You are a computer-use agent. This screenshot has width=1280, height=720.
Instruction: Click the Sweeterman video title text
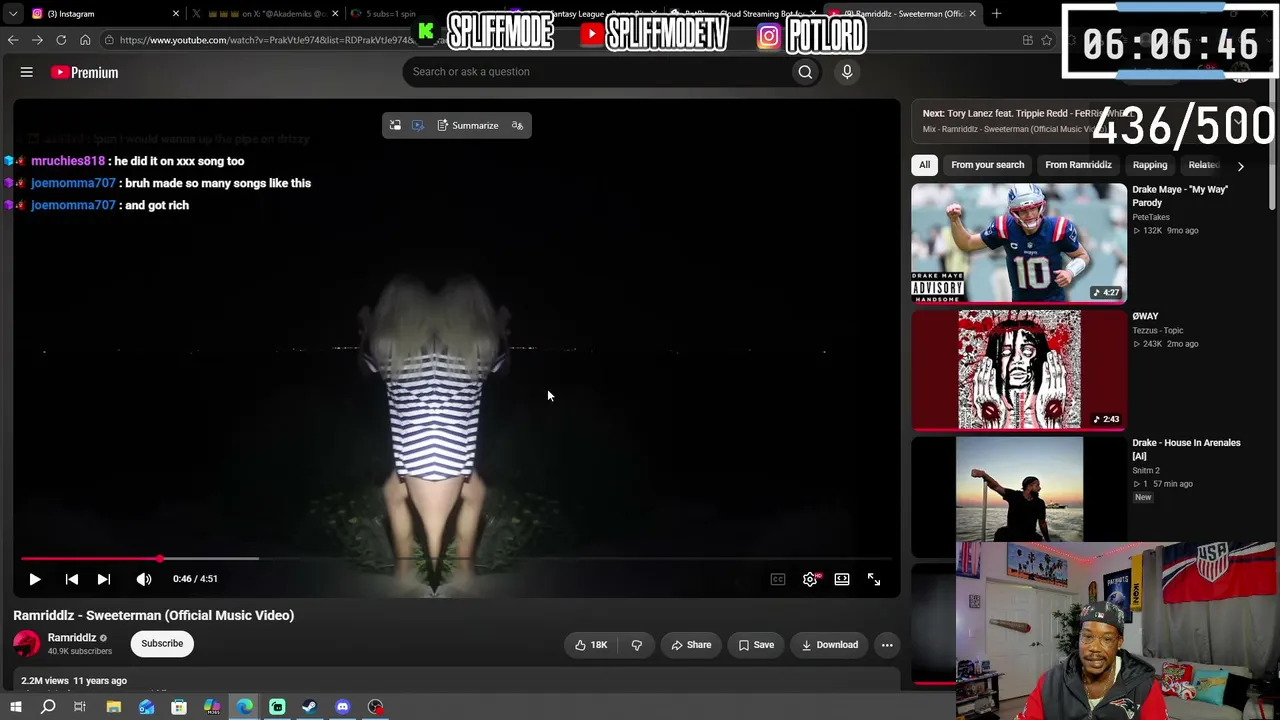(x=154, y=616)
